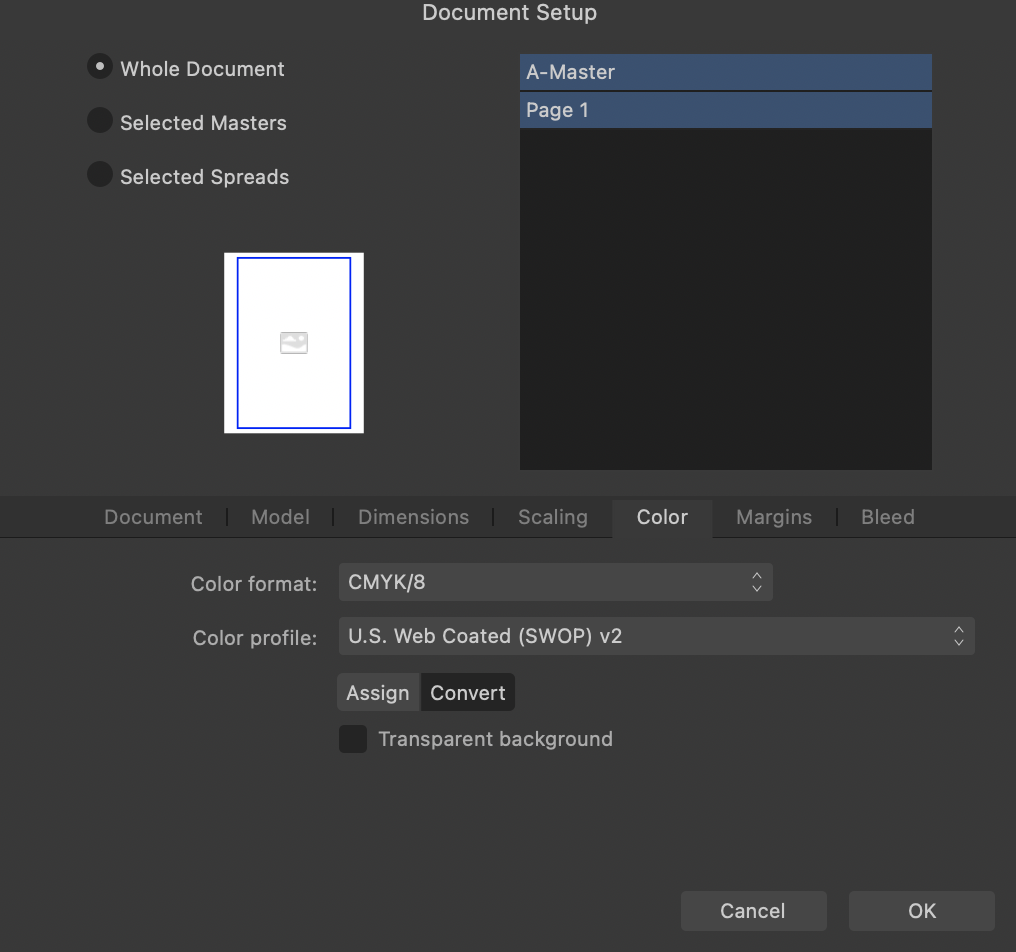Click the image placeholder icon in preview
Screen dimensions: 1016x952
pyautogui.click(x=294, y=343)
